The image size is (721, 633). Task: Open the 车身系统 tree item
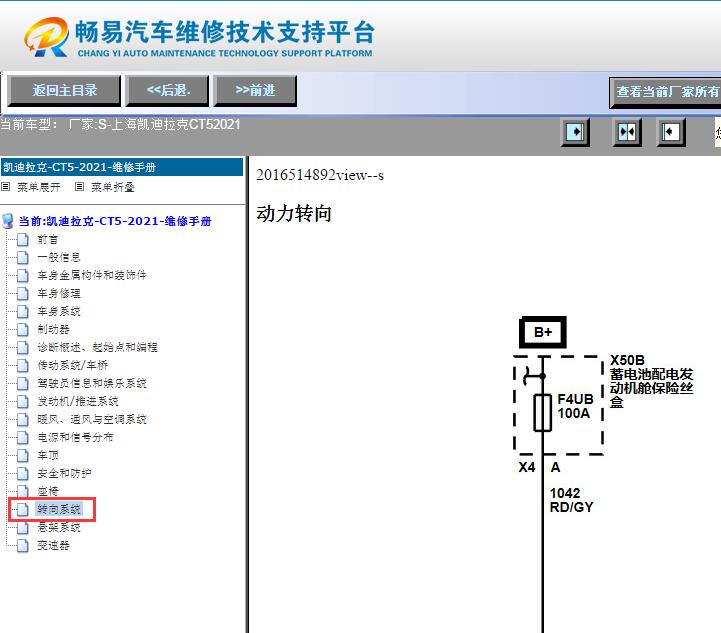coord(59,311)
